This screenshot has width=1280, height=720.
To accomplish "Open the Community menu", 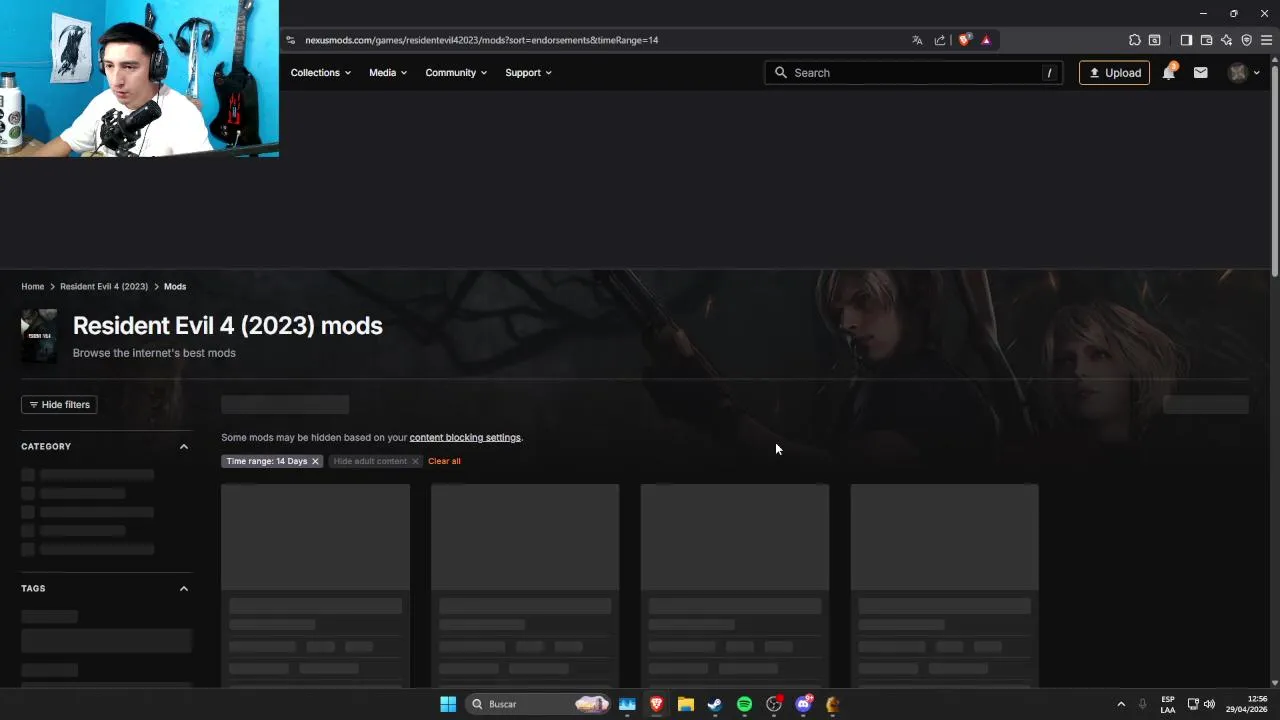I will click(x=456, y=72).
